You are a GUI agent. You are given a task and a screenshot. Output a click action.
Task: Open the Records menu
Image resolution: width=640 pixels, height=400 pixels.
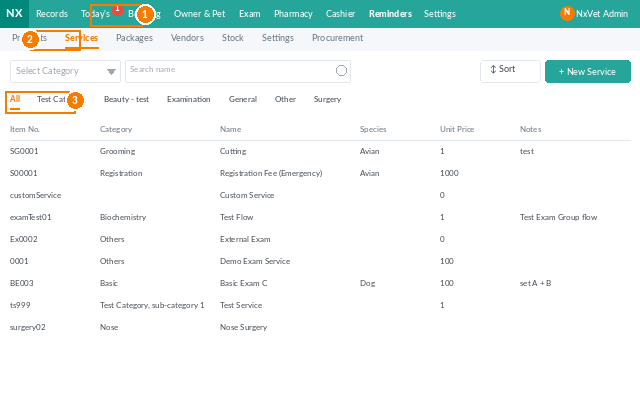pos(52,14)
